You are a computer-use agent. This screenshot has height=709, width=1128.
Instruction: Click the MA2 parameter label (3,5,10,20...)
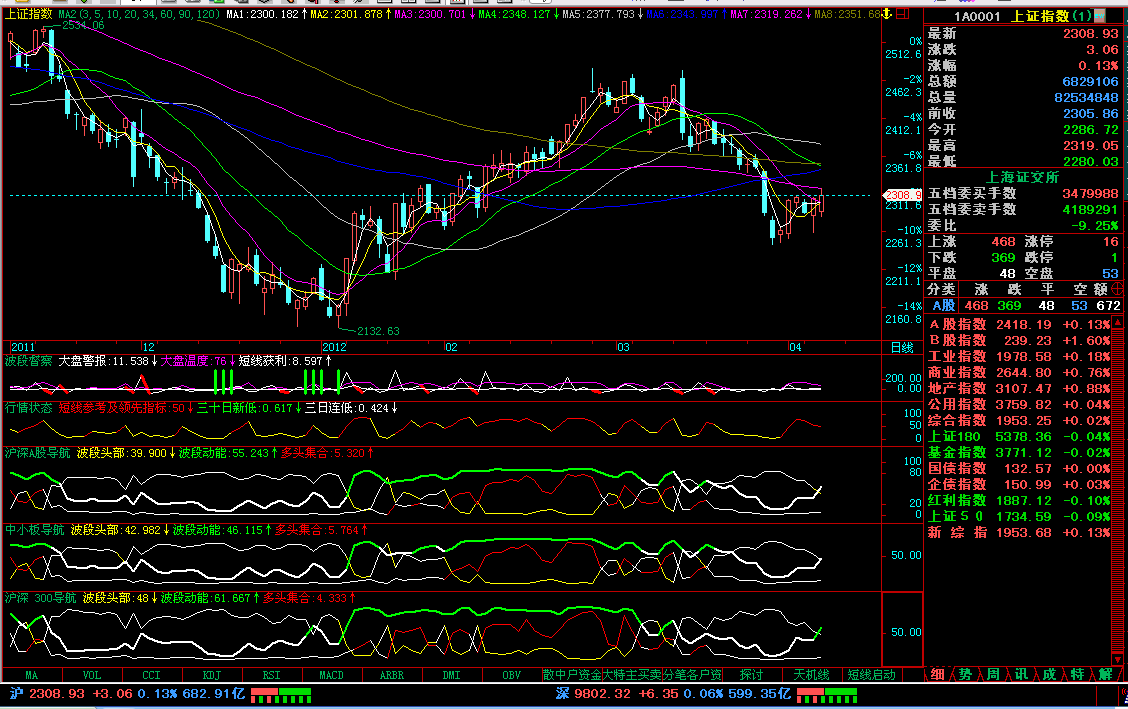[x=139, y=14]
